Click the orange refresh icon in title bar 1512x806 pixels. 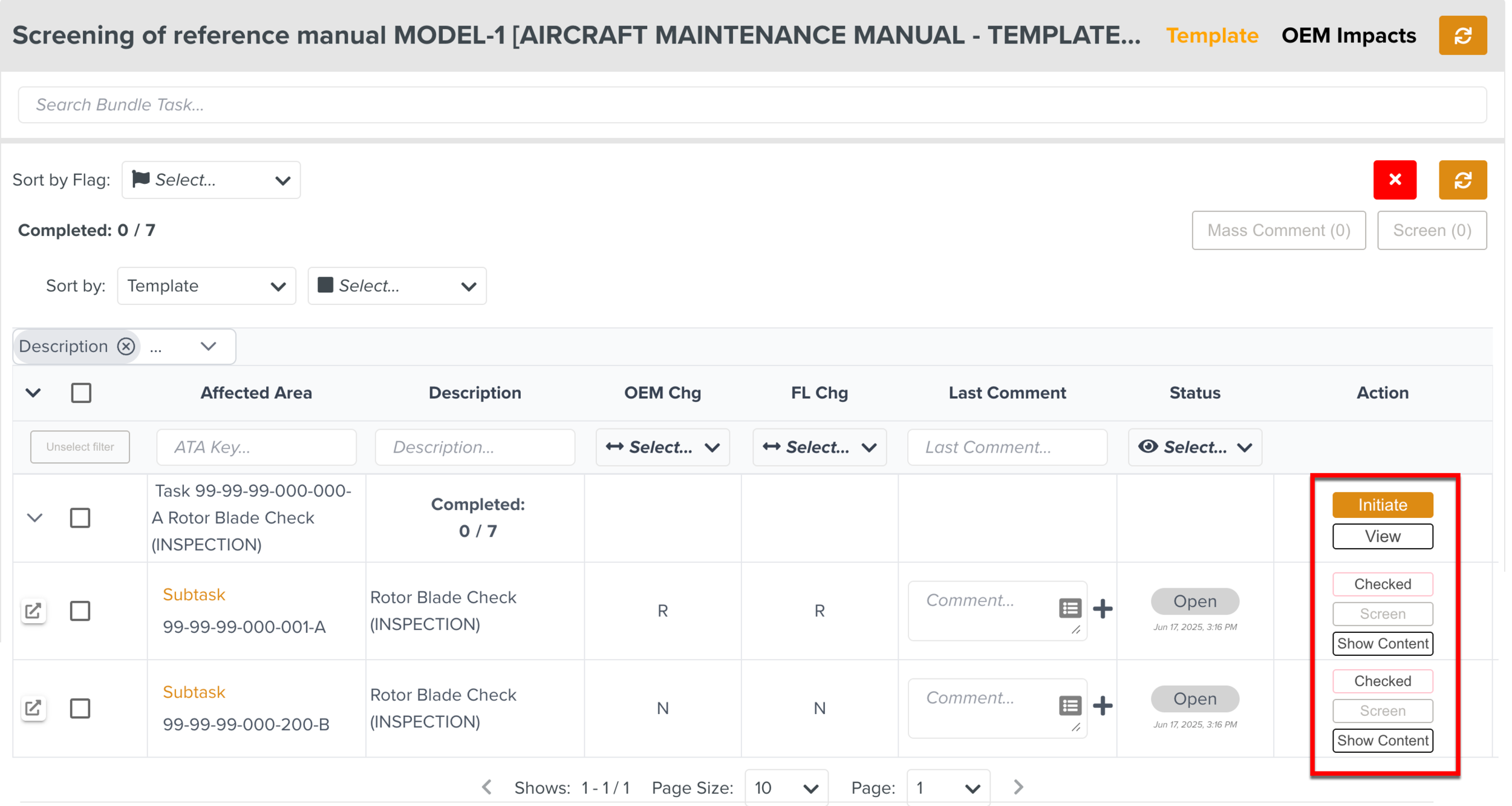point(1462,35)
